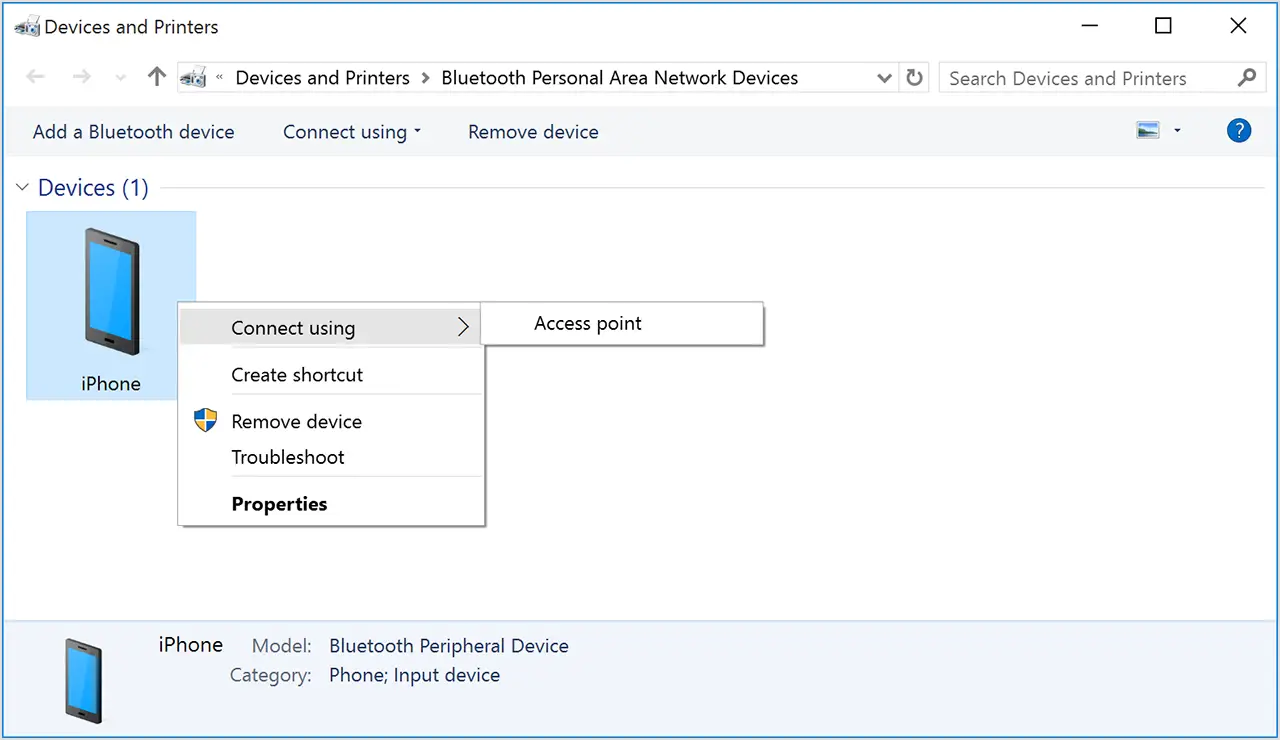Click the Forward navigation arrow

click(82, 77)
